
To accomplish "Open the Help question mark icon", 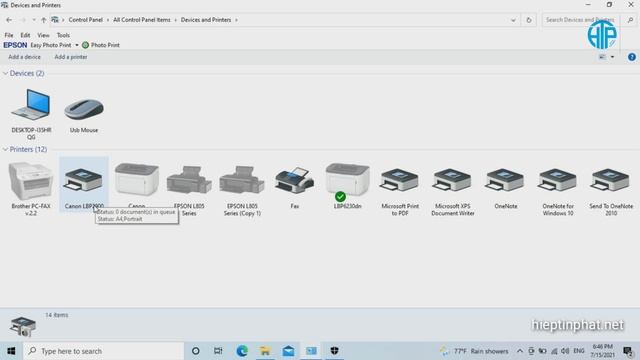I will point(631,57).
